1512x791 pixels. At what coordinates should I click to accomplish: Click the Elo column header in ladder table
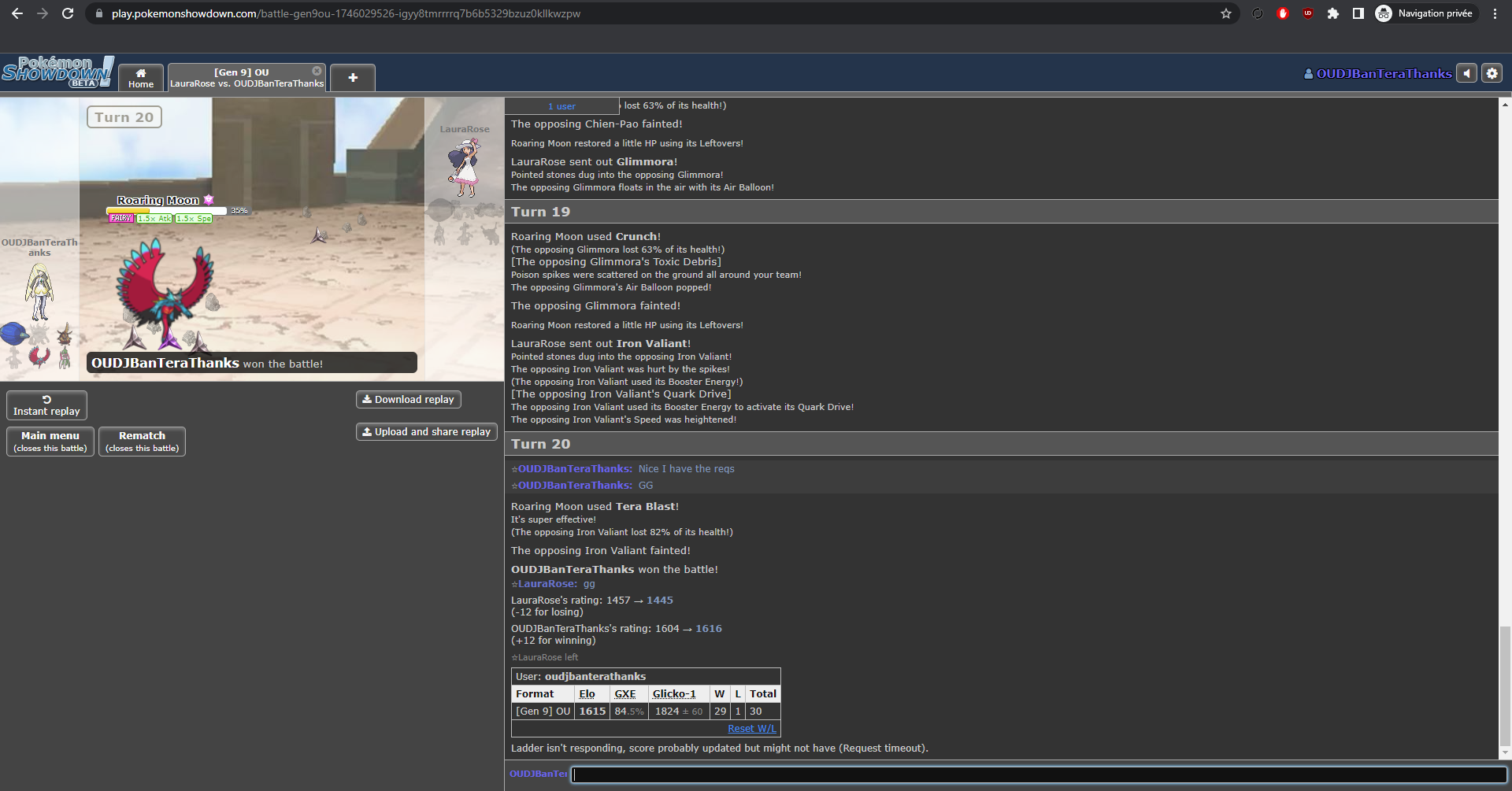coord(587,694)
